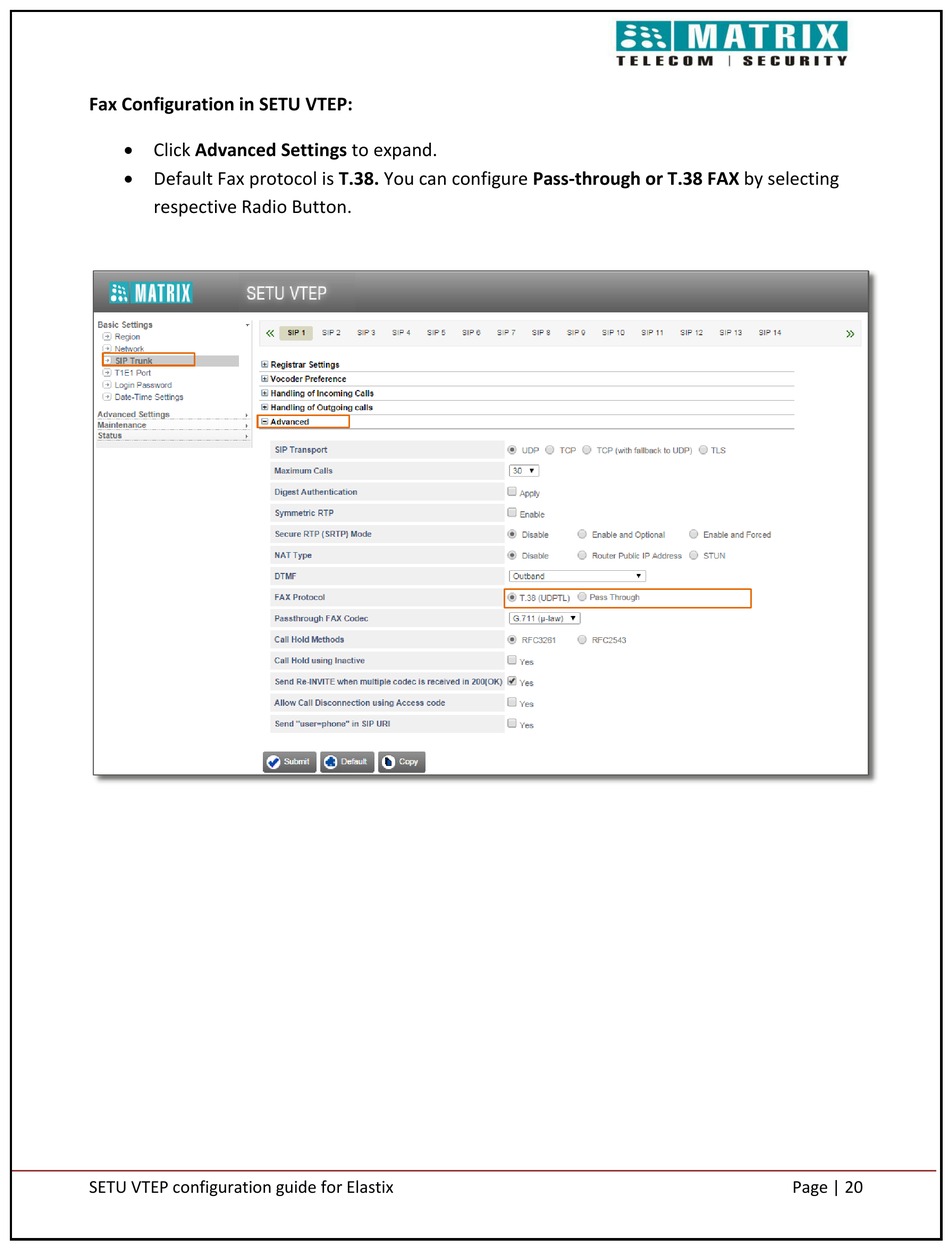Select SIP Trunk in Basic Settings
Image resolution: width=950 pixels, height=1248 pixels.
[133, 361]
